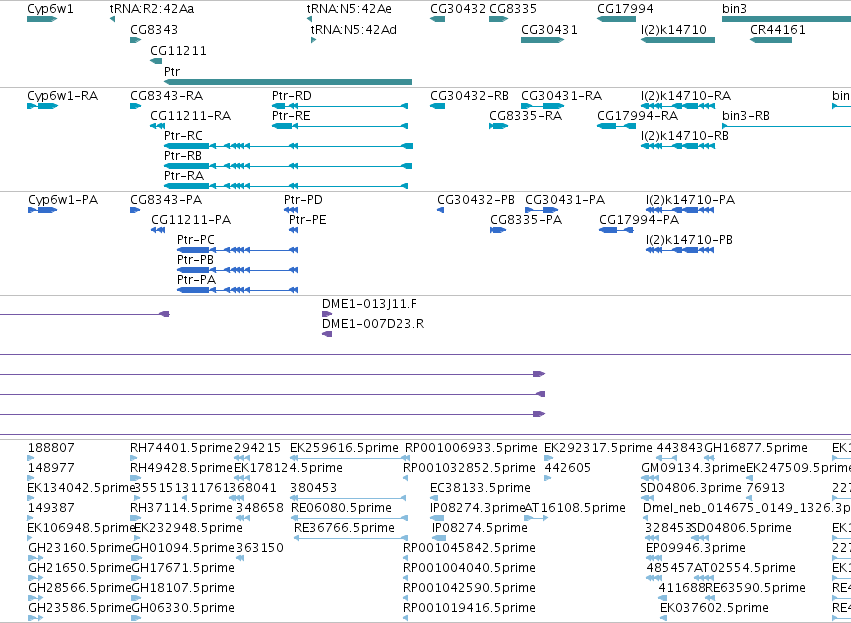Click the bin3 gene label

point(734,9)
